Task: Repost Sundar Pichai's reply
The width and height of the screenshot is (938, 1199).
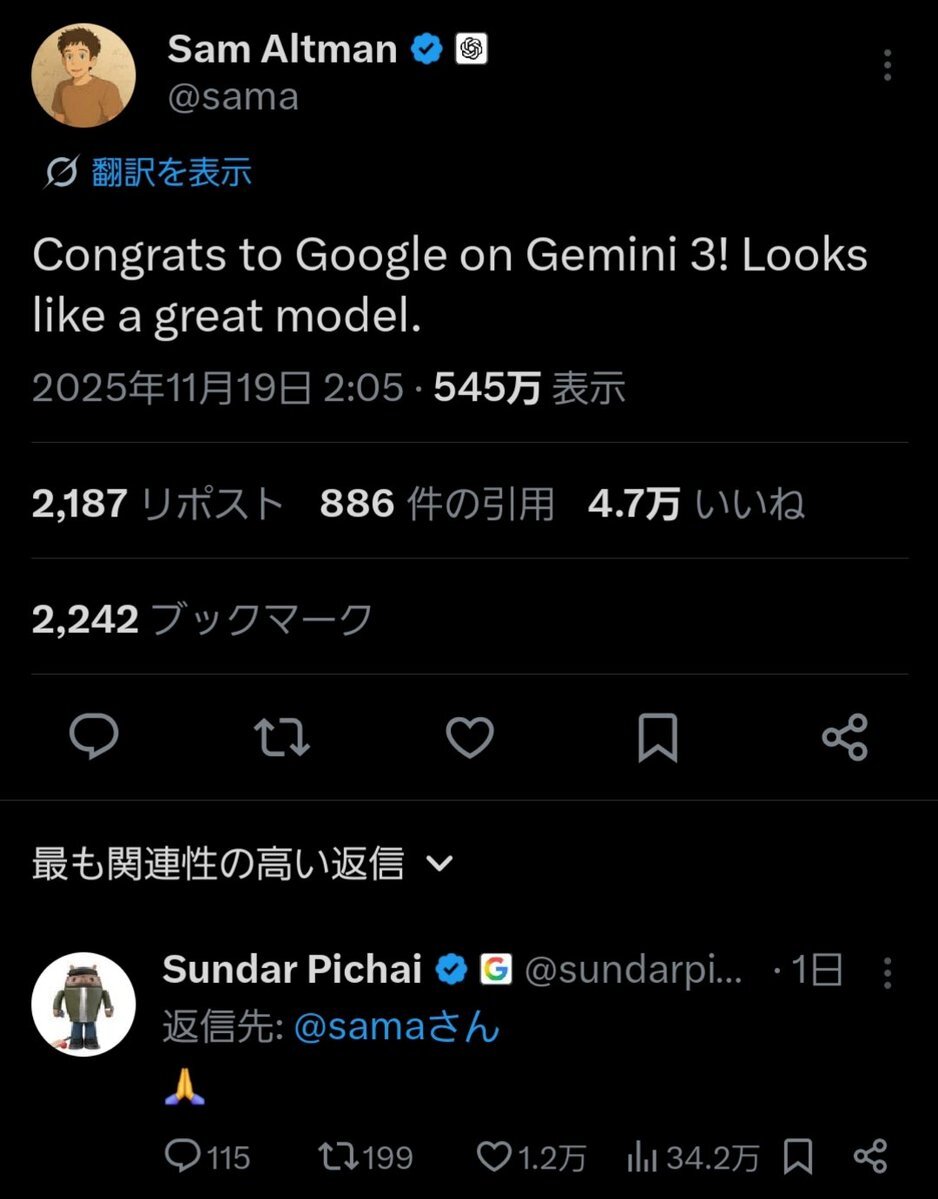Action: [335, 1157]
